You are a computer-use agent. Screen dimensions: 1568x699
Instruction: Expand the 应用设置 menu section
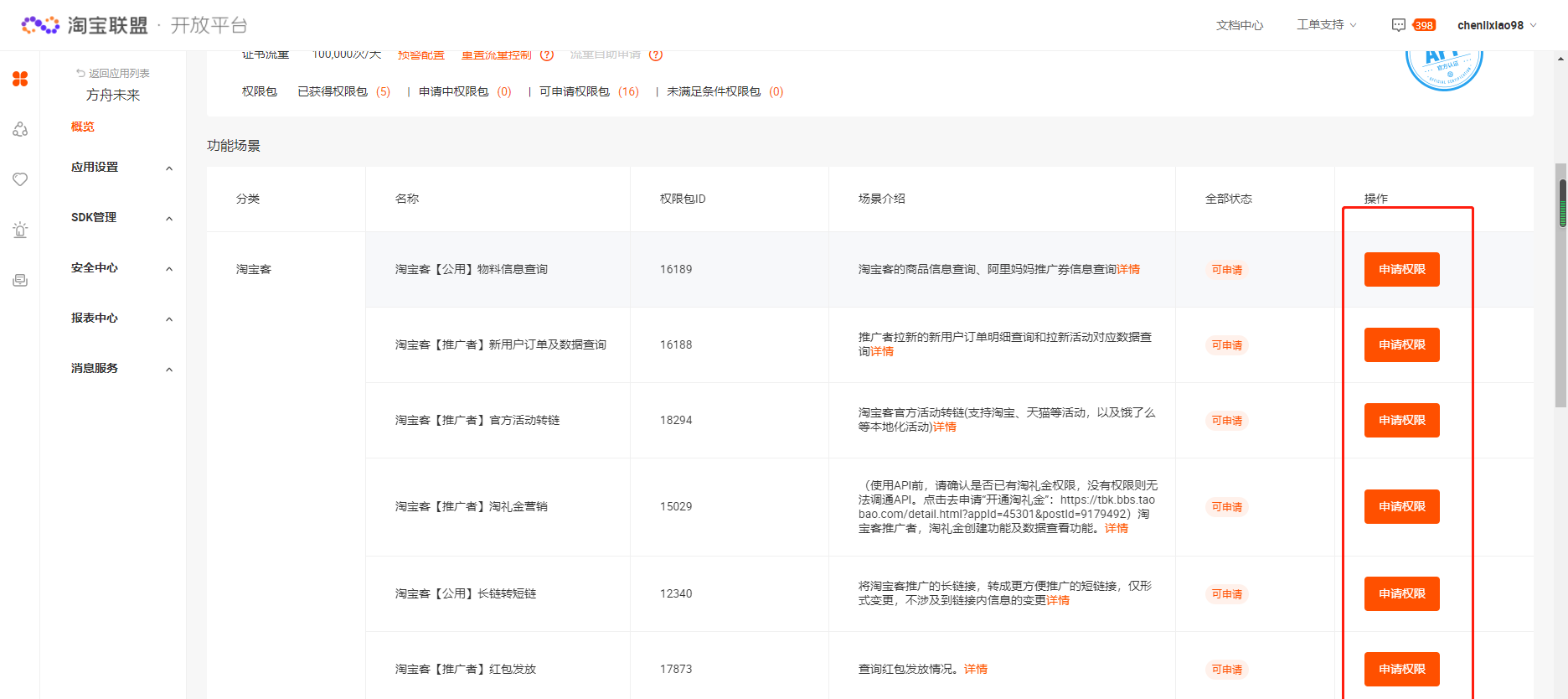[x=122, y=167]
